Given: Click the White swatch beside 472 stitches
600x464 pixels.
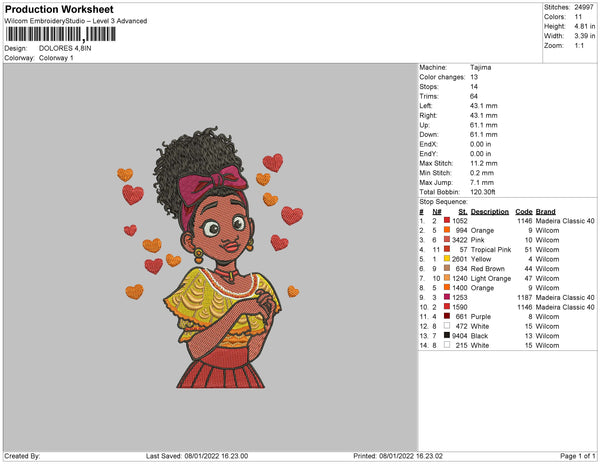Looking at the screenshot, I should (447, 326).
